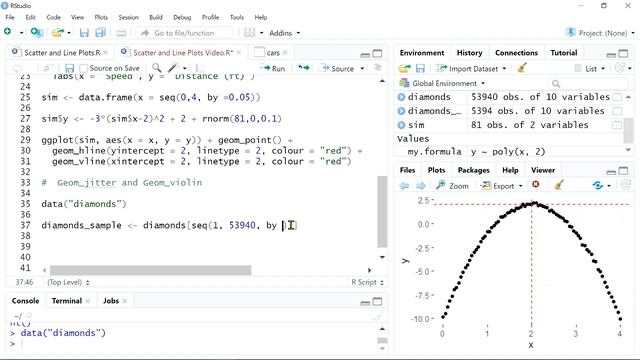Expand the sim data frame entry
640x360 pixels.
401,125
